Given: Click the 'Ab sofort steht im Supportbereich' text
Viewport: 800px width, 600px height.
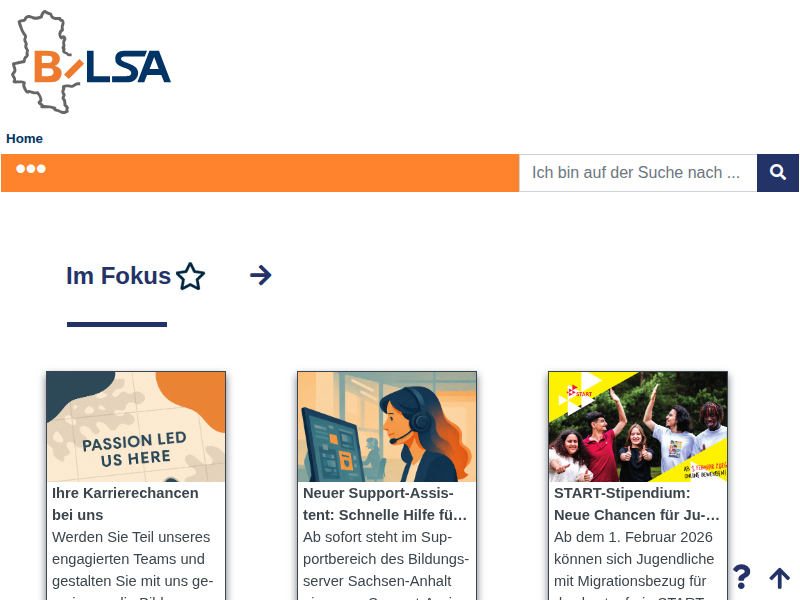Looking at the screenshot, I should click(386, 564).
